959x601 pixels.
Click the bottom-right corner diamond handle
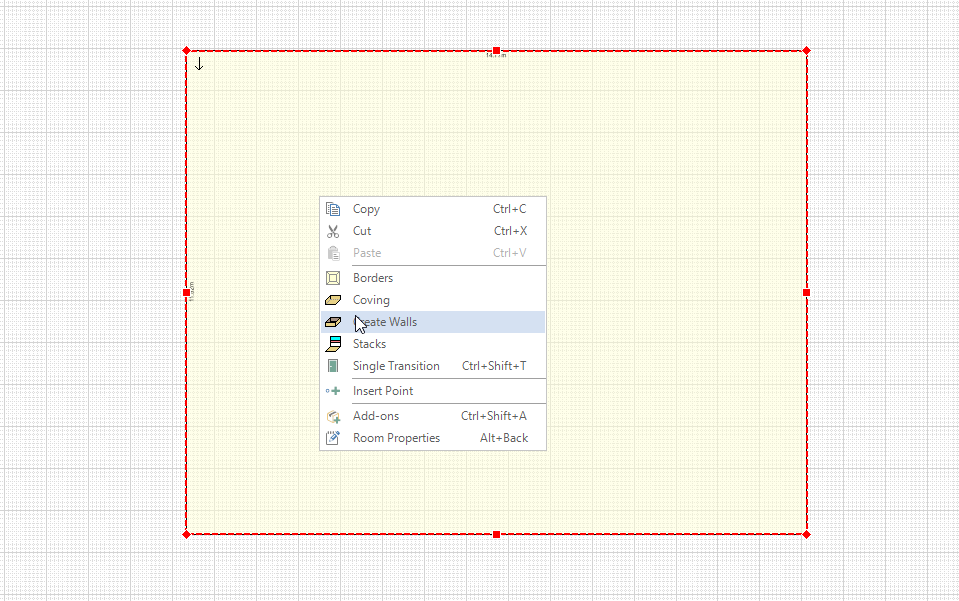tap(807, 535)
